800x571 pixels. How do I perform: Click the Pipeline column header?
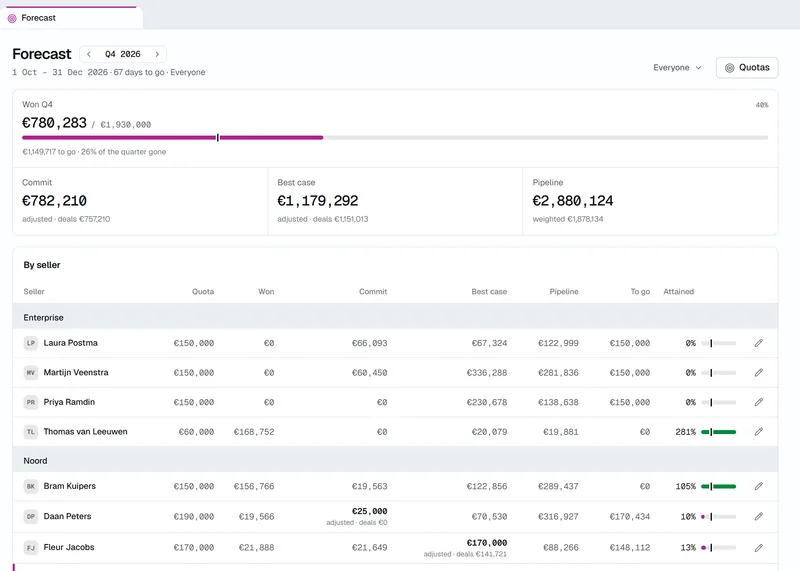(564, 291)
